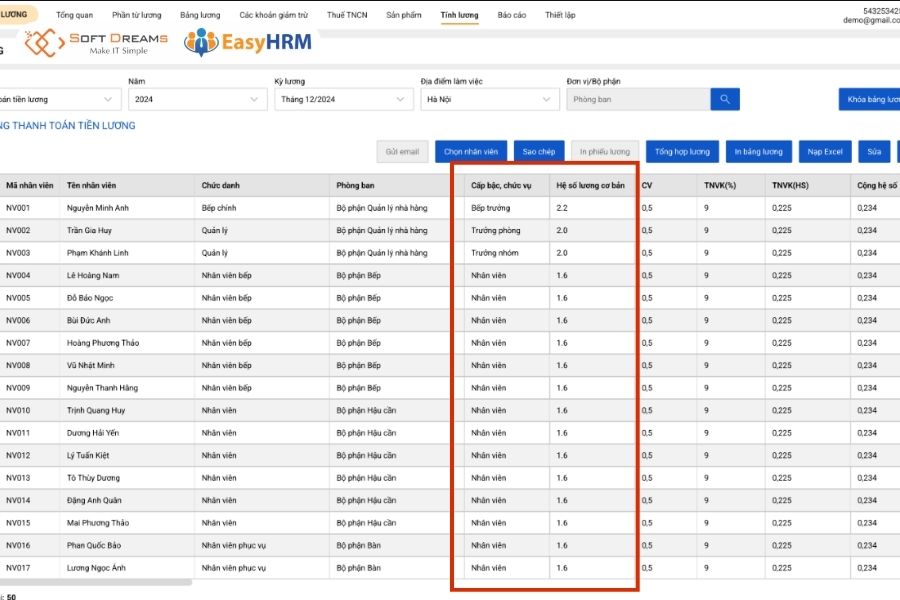Select Các khoản giảm trừ menu
Image resolution: width=900 pixels, height=600 pixels.
(x=274, y=15)
